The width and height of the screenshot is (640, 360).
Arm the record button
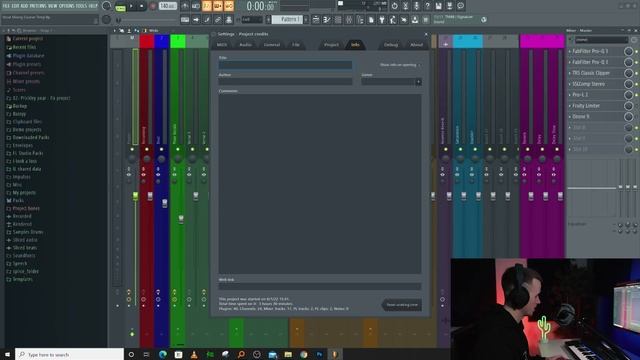click(x=153, y=6)
